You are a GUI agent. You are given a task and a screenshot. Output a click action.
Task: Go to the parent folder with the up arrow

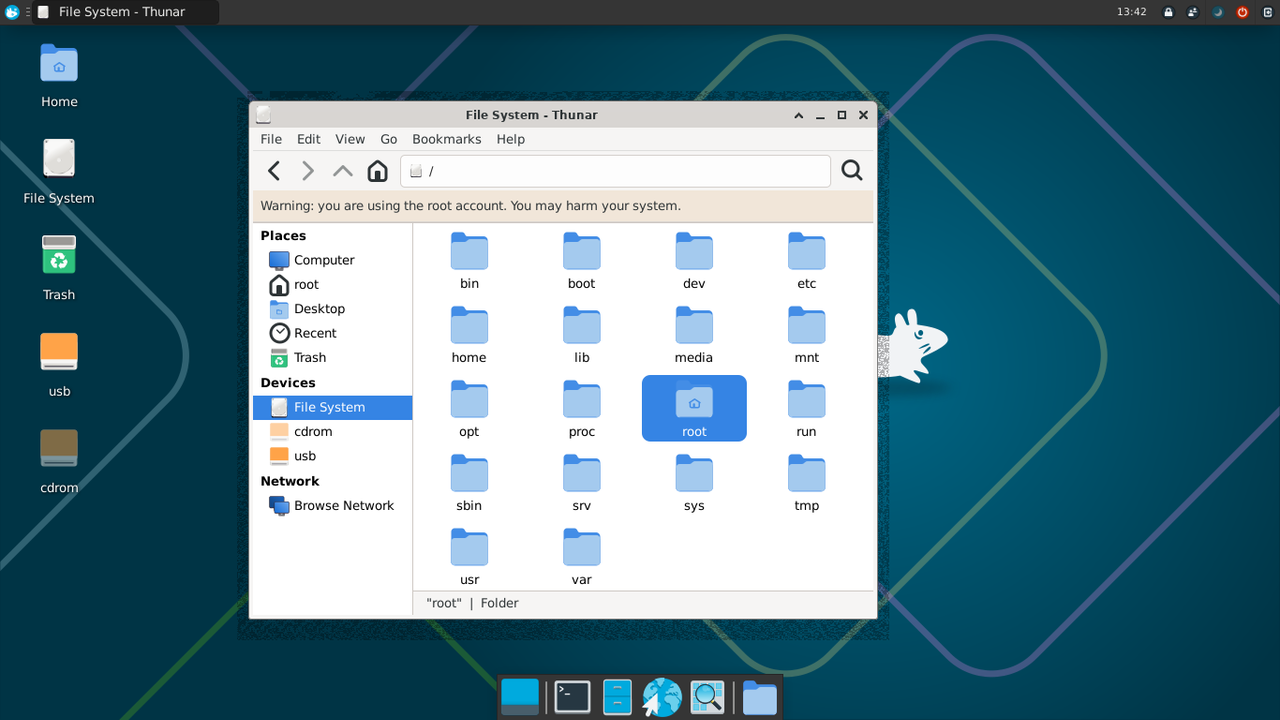(343, 171)
